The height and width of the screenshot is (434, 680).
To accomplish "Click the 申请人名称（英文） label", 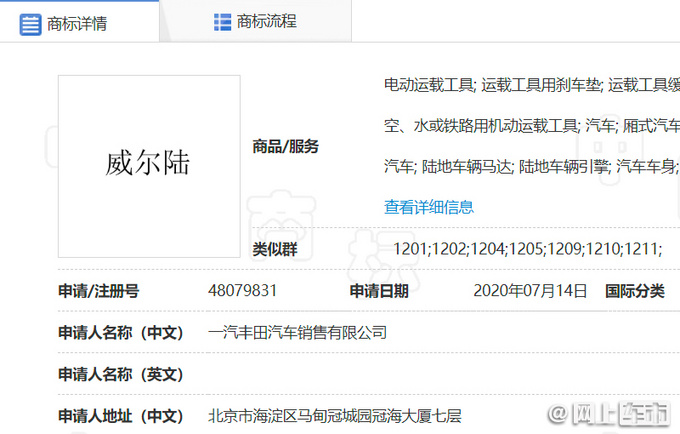I will tap(121, 374).
